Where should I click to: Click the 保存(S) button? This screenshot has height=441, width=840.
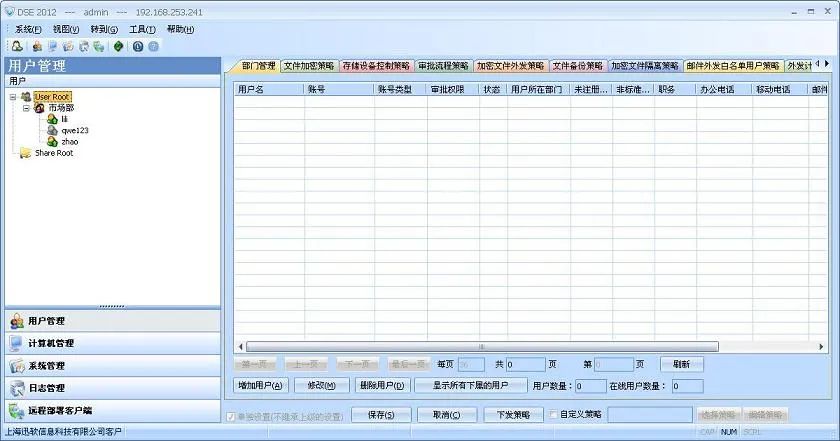pyautogui.click(x=381, y=415)
